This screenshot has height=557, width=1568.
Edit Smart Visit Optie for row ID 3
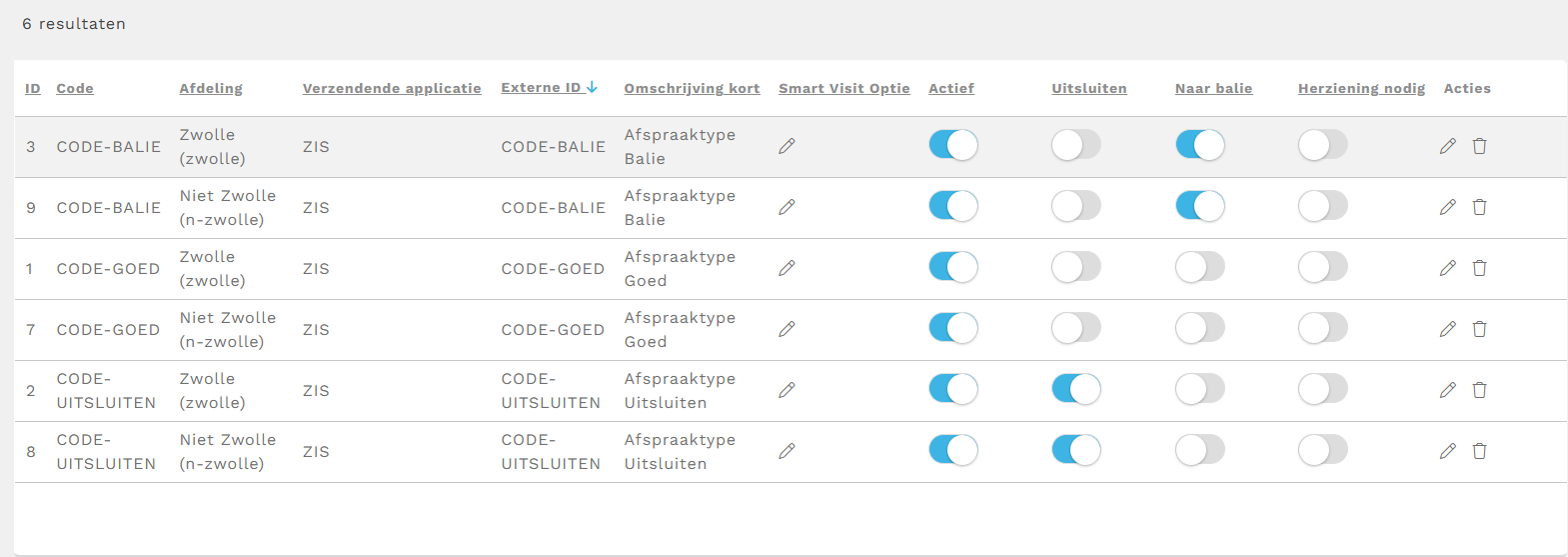click(x=786, y=146)
